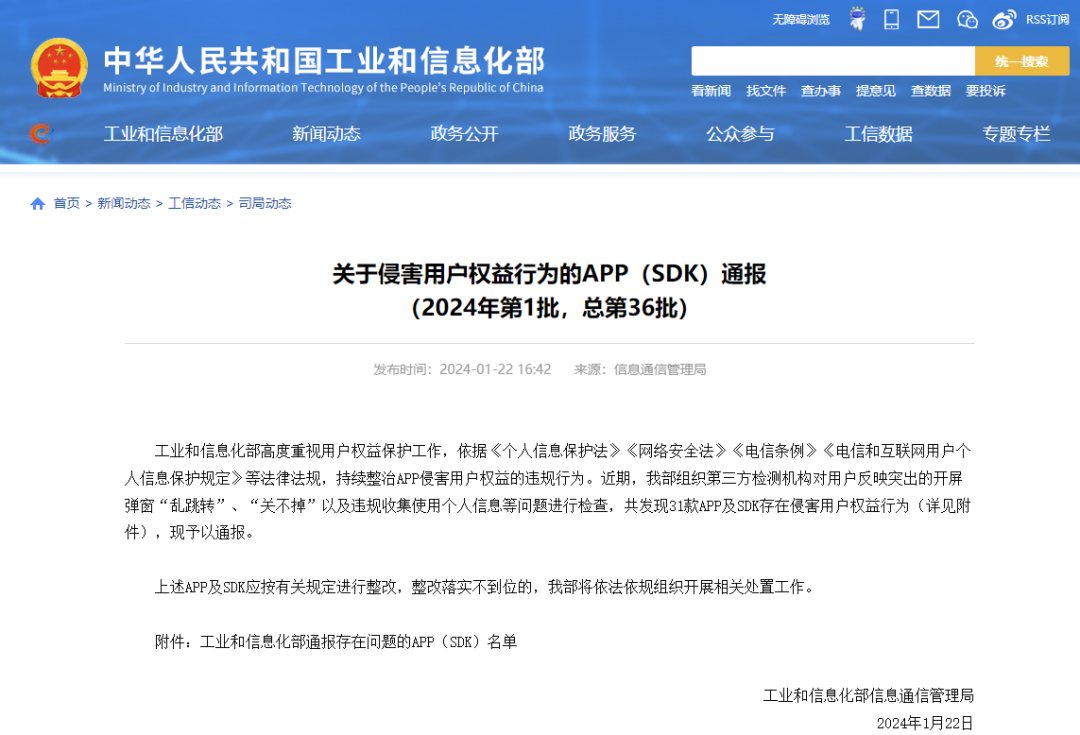Go to 工信动态 in breadcrumb
The width and height of the screenshot is (1080, 735).
195,203
